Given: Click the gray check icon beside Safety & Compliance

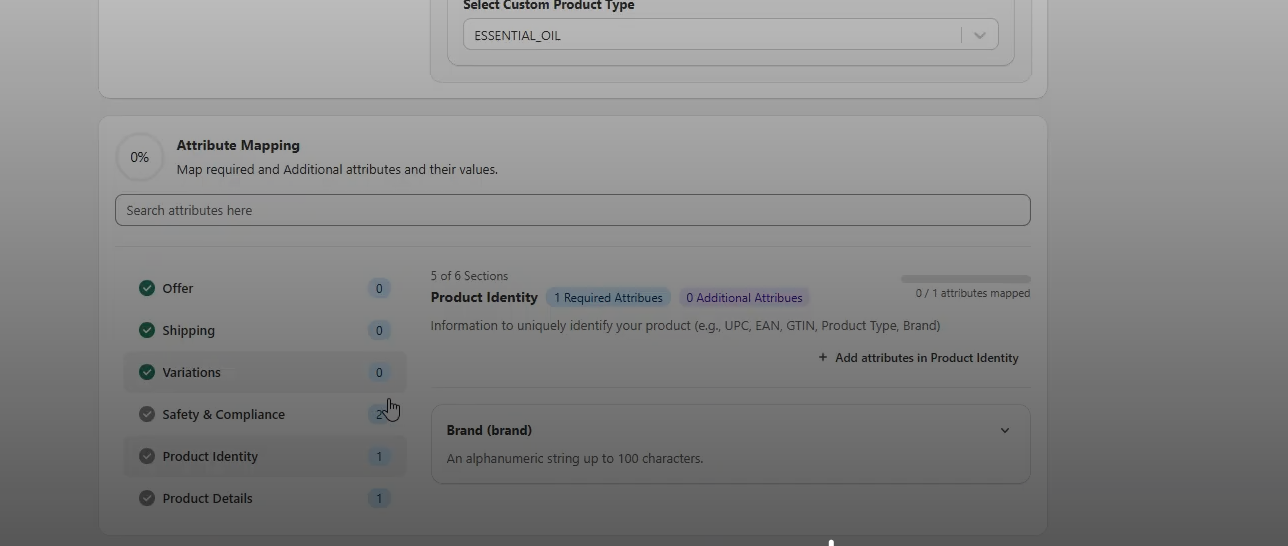Looking at the screenshot, I should [x=147, y=414].
